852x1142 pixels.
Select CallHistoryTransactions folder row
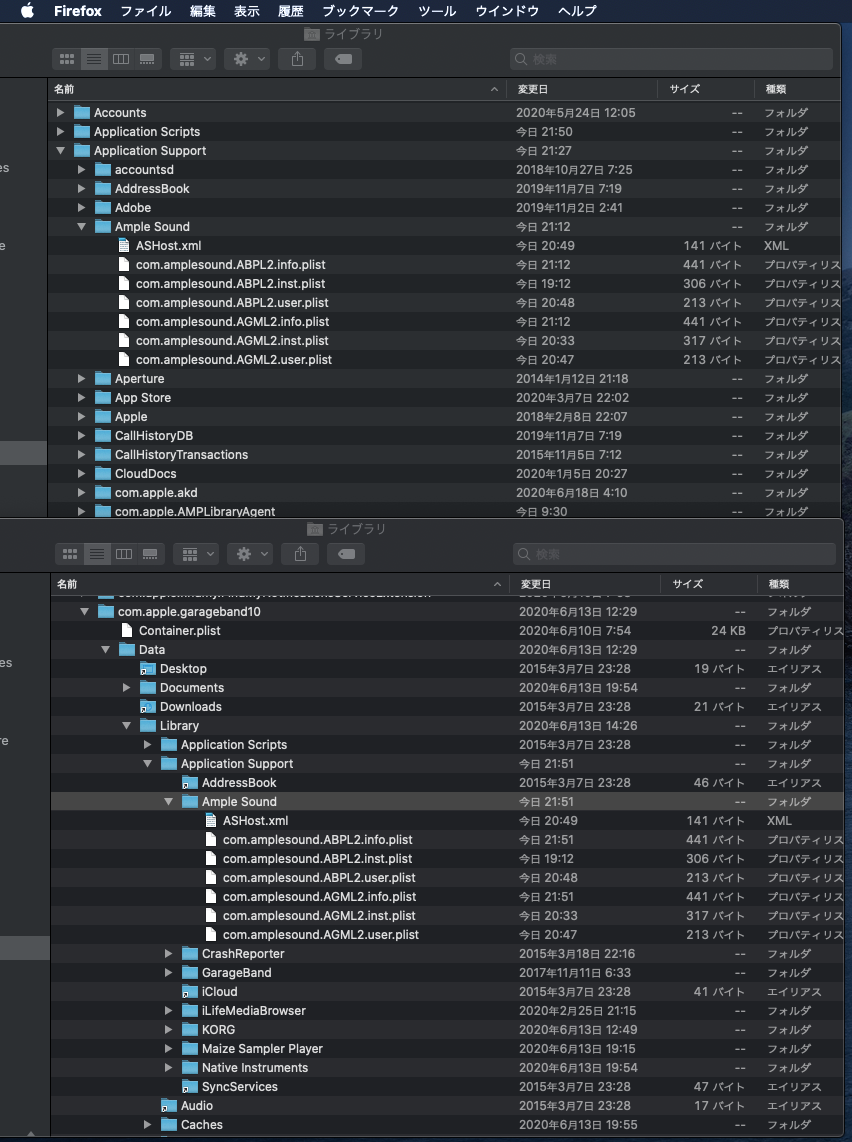(x=444, y=454)
